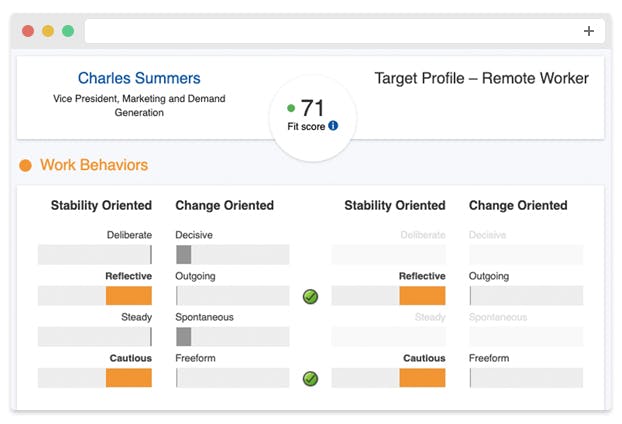Image resolution: width=622 pixels, height=424 pixels.
Task: Click the green dot beside score 71
Action: pyautogui.click(x=291, y=108)
